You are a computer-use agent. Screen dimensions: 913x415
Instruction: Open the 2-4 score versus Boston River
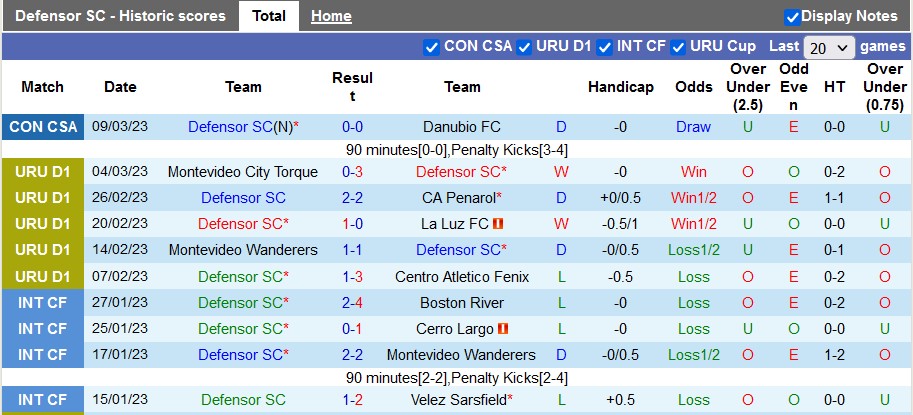pyautogui.click(x=352, y=303)
